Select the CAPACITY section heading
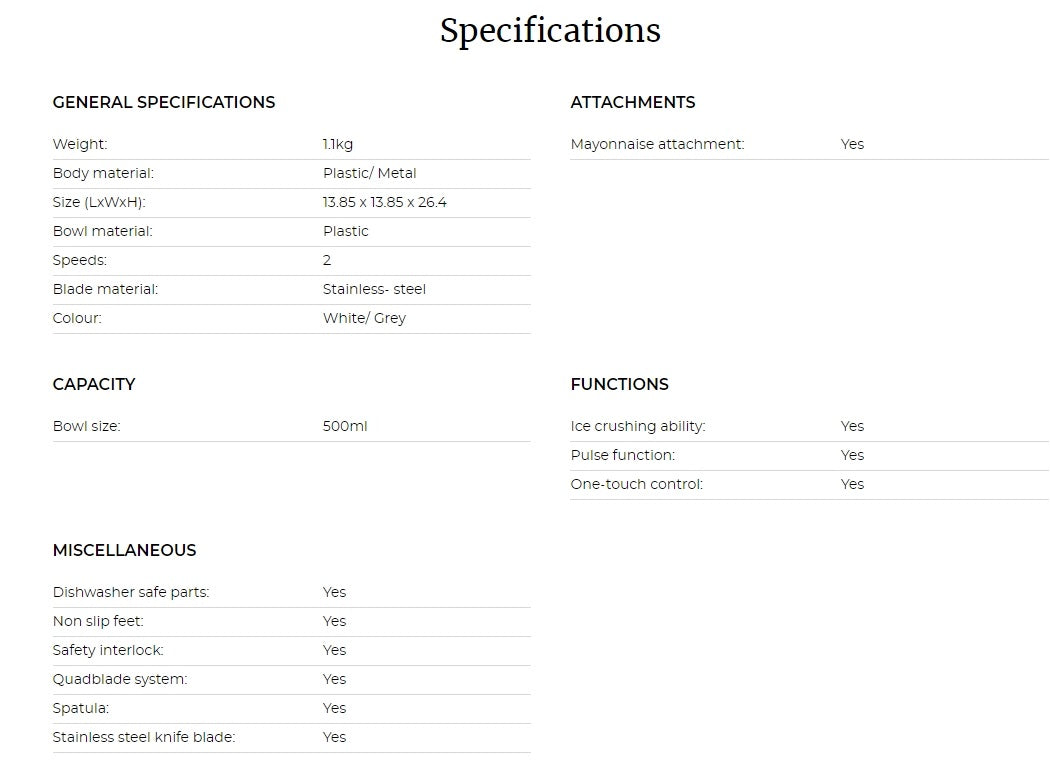 (94, 384)
